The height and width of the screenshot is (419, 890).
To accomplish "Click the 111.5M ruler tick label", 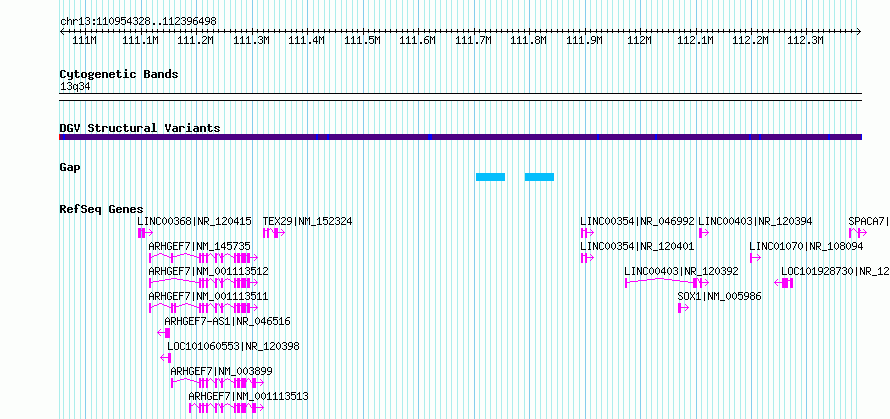I will pos(362,40).
